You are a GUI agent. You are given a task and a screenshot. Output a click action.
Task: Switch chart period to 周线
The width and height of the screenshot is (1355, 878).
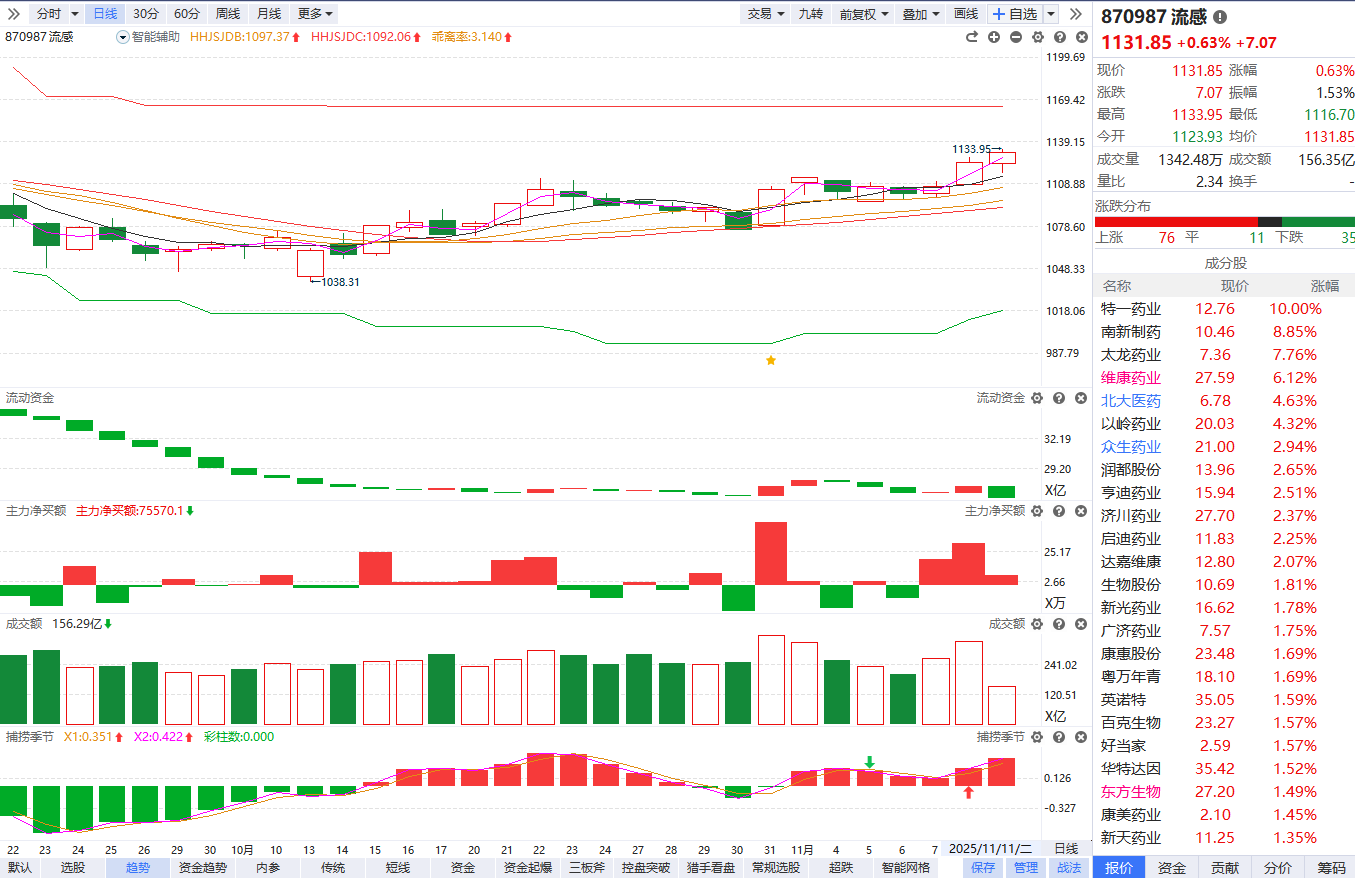coord(228,14)
